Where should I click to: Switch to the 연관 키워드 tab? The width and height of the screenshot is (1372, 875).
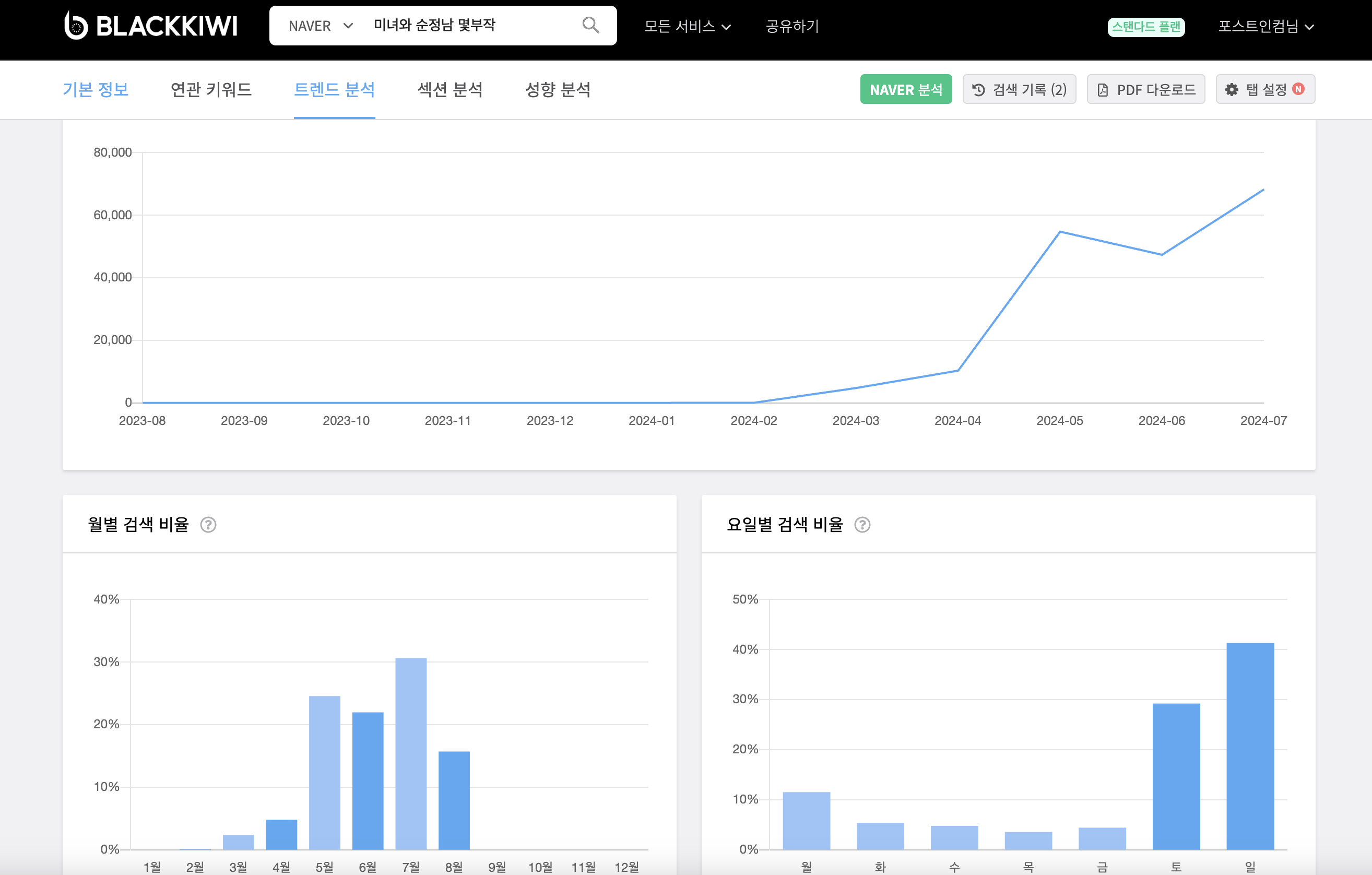click(211, 89)
